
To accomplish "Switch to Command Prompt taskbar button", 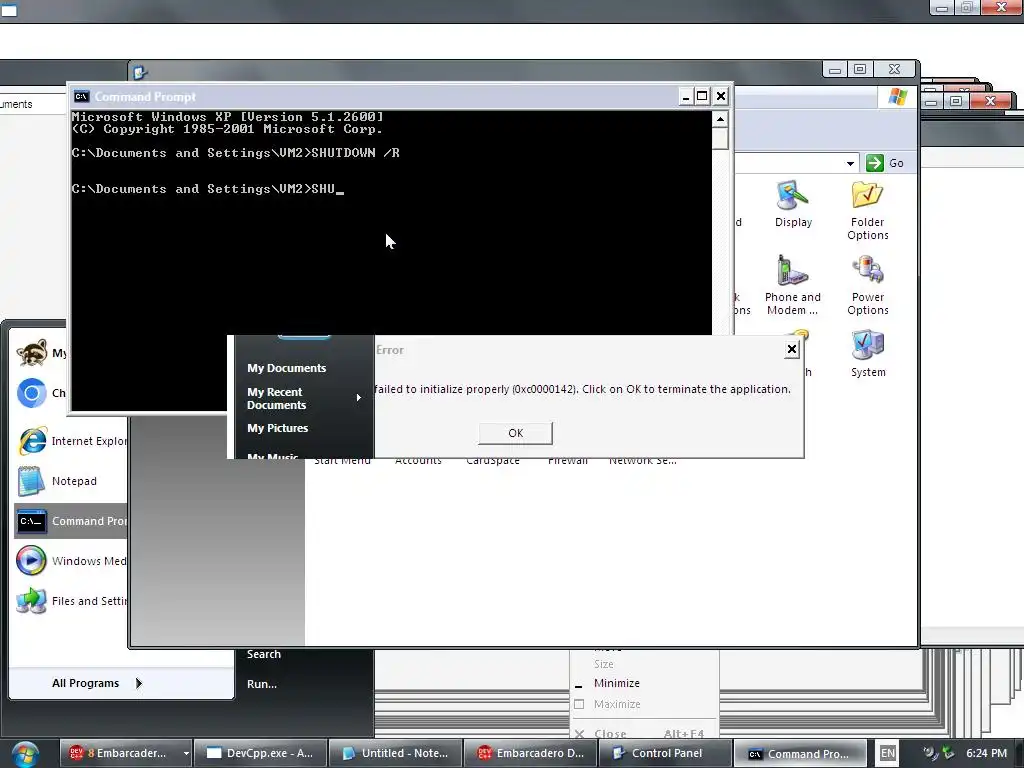I will pos(801,753).
